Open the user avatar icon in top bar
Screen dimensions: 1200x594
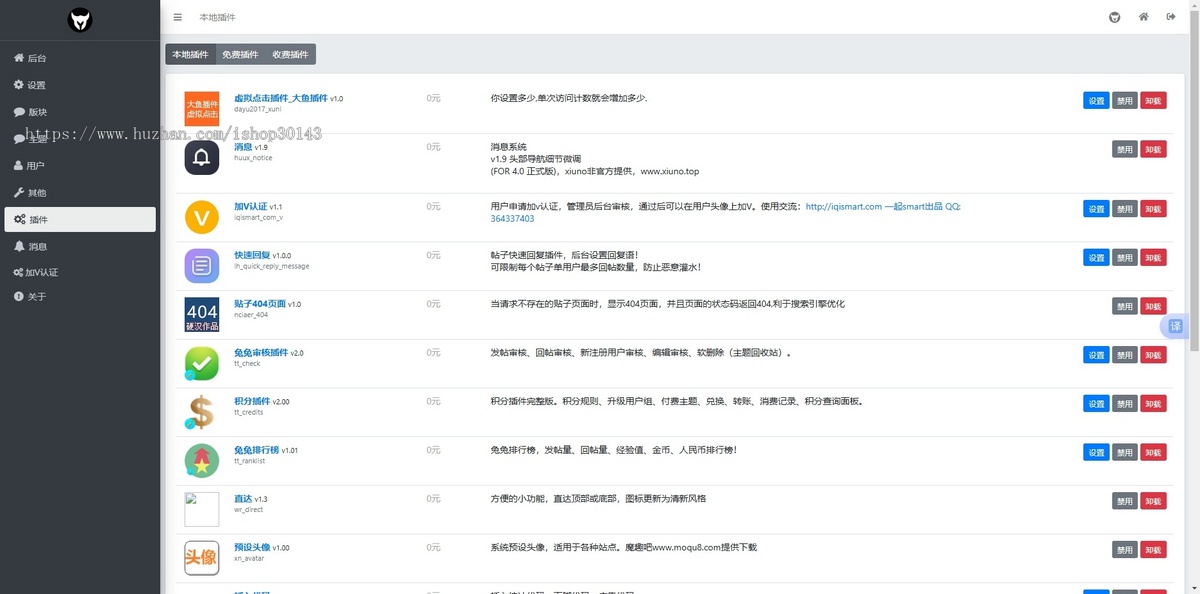point(1115,17)
